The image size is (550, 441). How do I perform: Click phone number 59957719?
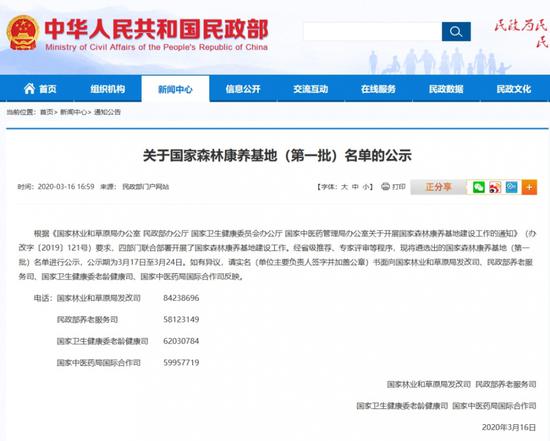click(181, 362)
